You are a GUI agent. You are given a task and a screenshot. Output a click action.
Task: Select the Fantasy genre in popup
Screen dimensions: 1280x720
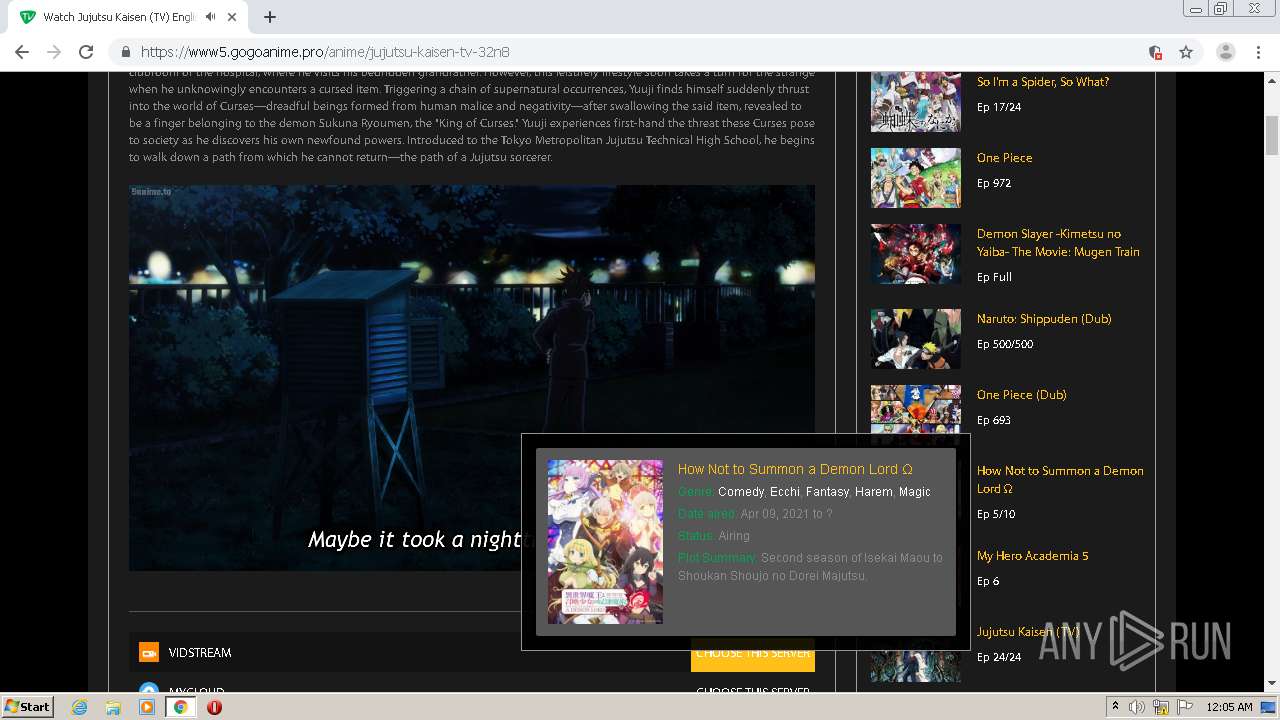[x=827, y=492]
